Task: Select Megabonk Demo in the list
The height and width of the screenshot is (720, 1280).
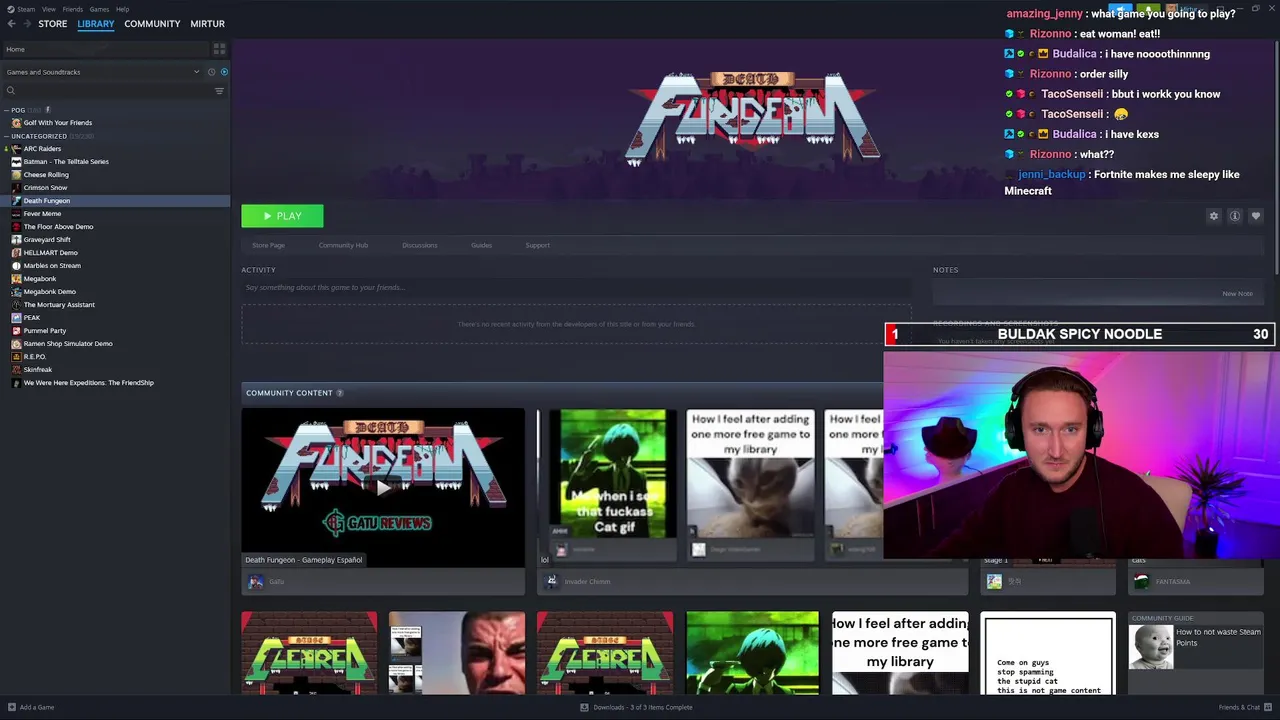Action: point(49,292)
